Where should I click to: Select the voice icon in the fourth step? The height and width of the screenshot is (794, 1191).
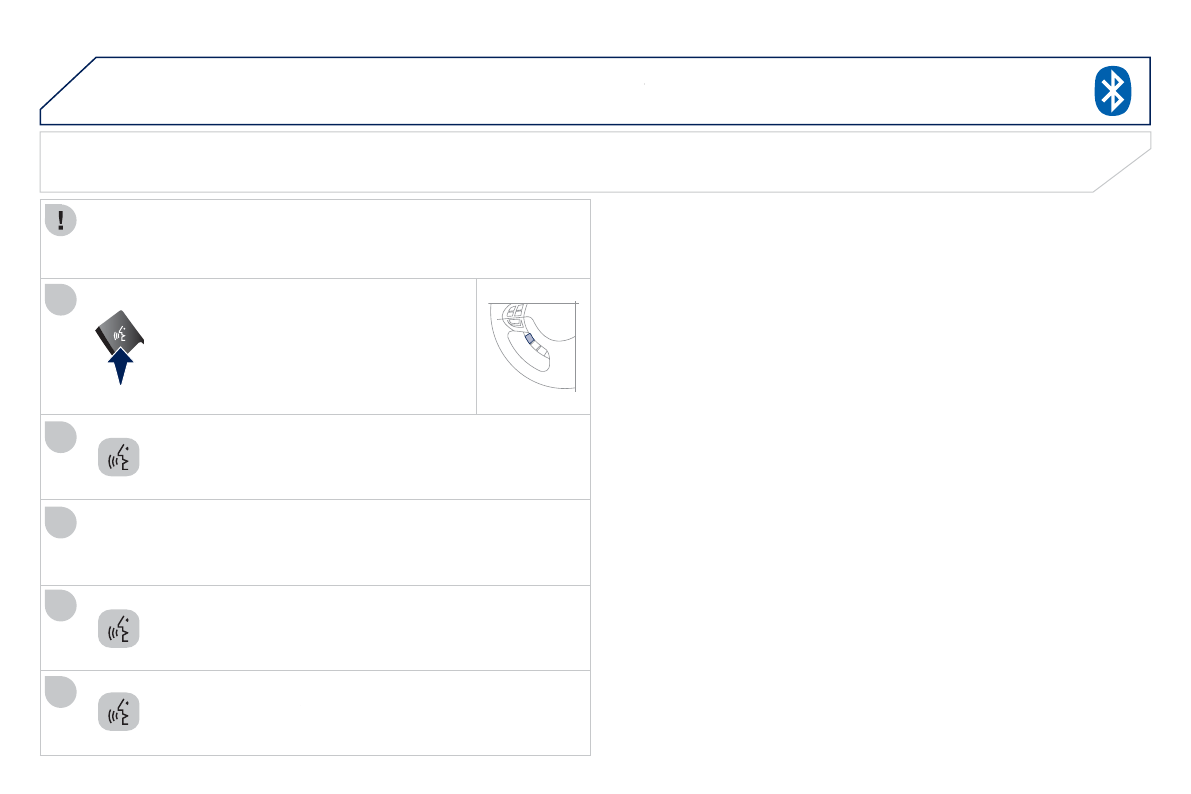[119, 629]
